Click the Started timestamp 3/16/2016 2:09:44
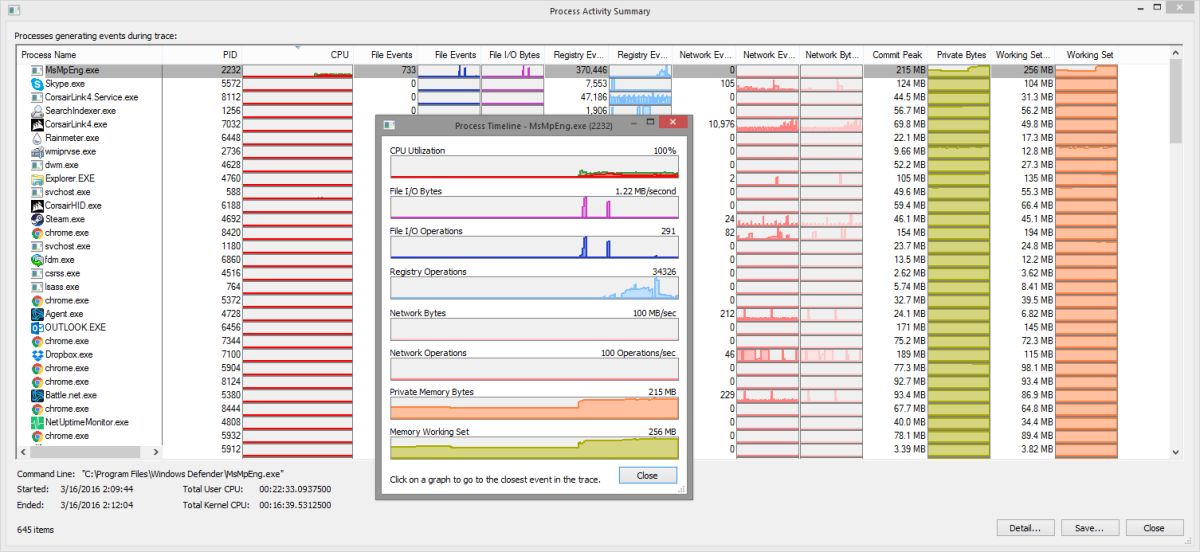Viewport: 1200px width, 552px height. tap(98, 489)
